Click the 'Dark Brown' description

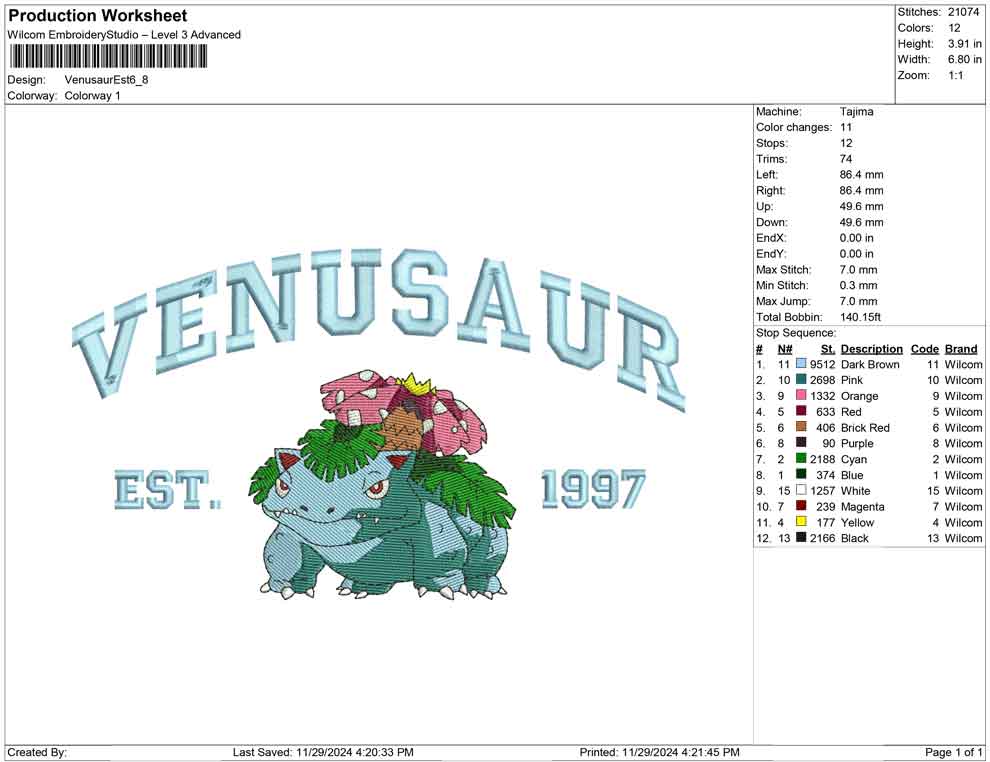coord(870,364)
